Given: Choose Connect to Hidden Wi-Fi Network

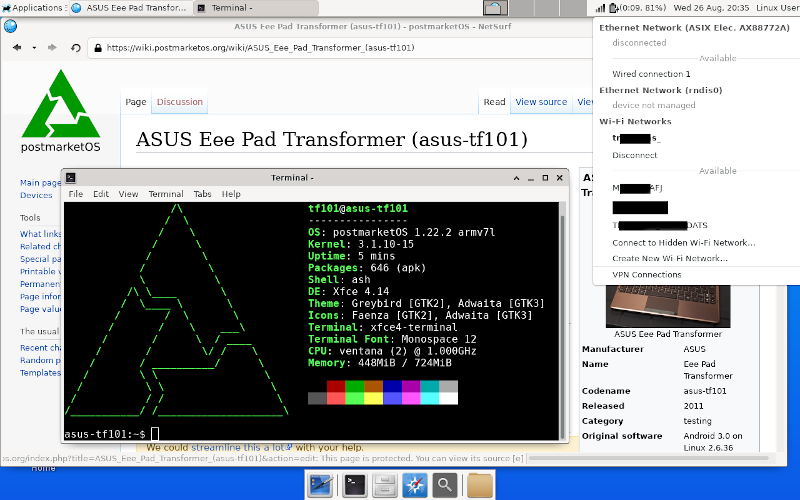Looking at the screenshot, I should coord(684,243).
